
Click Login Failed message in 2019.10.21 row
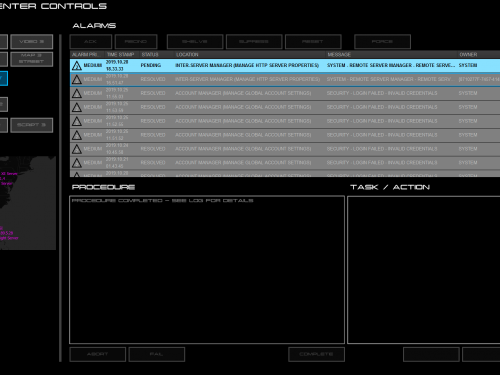pos(382,163)
